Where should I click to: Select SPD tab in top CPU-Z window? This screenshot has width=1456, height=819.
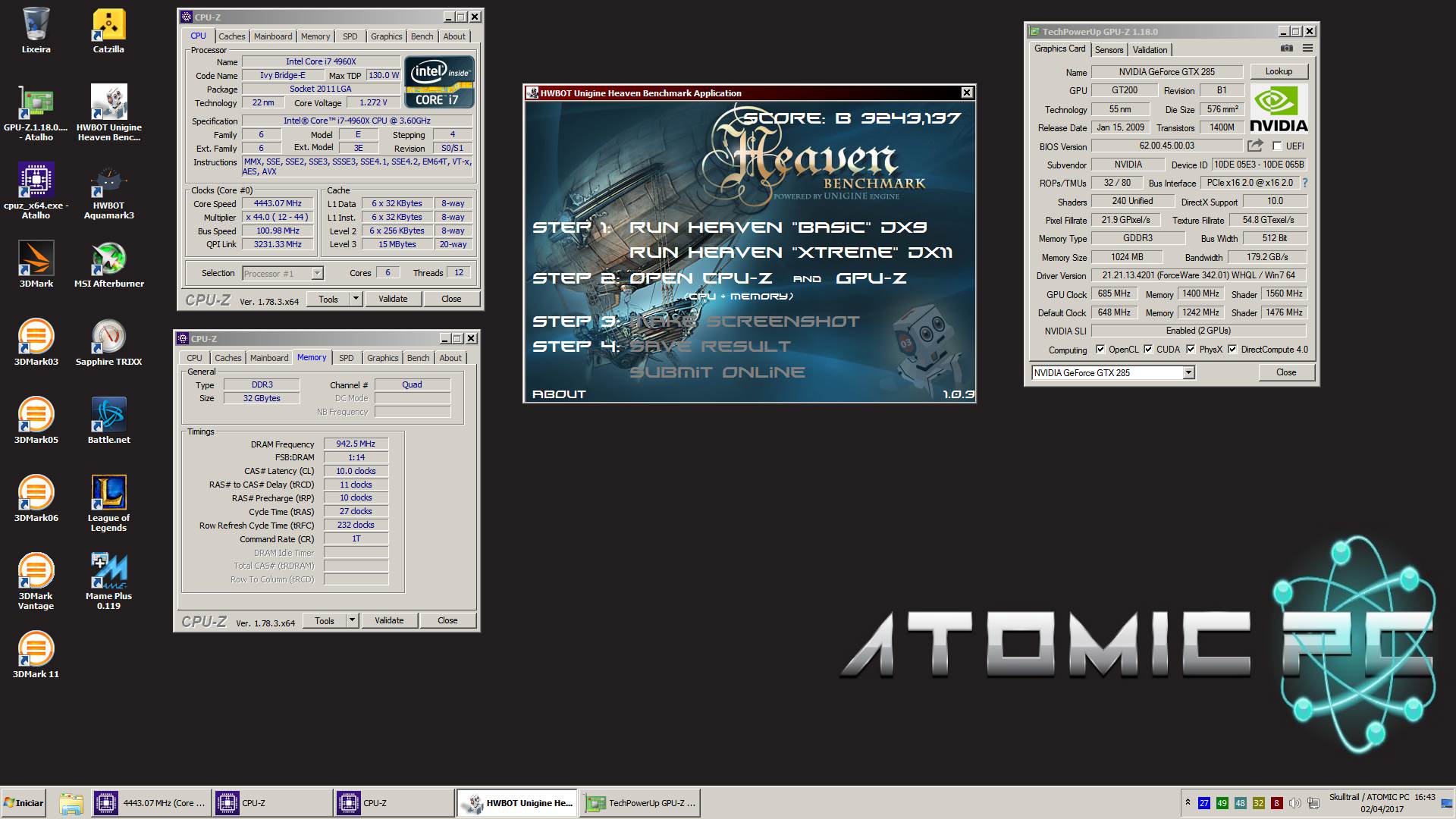350,36
